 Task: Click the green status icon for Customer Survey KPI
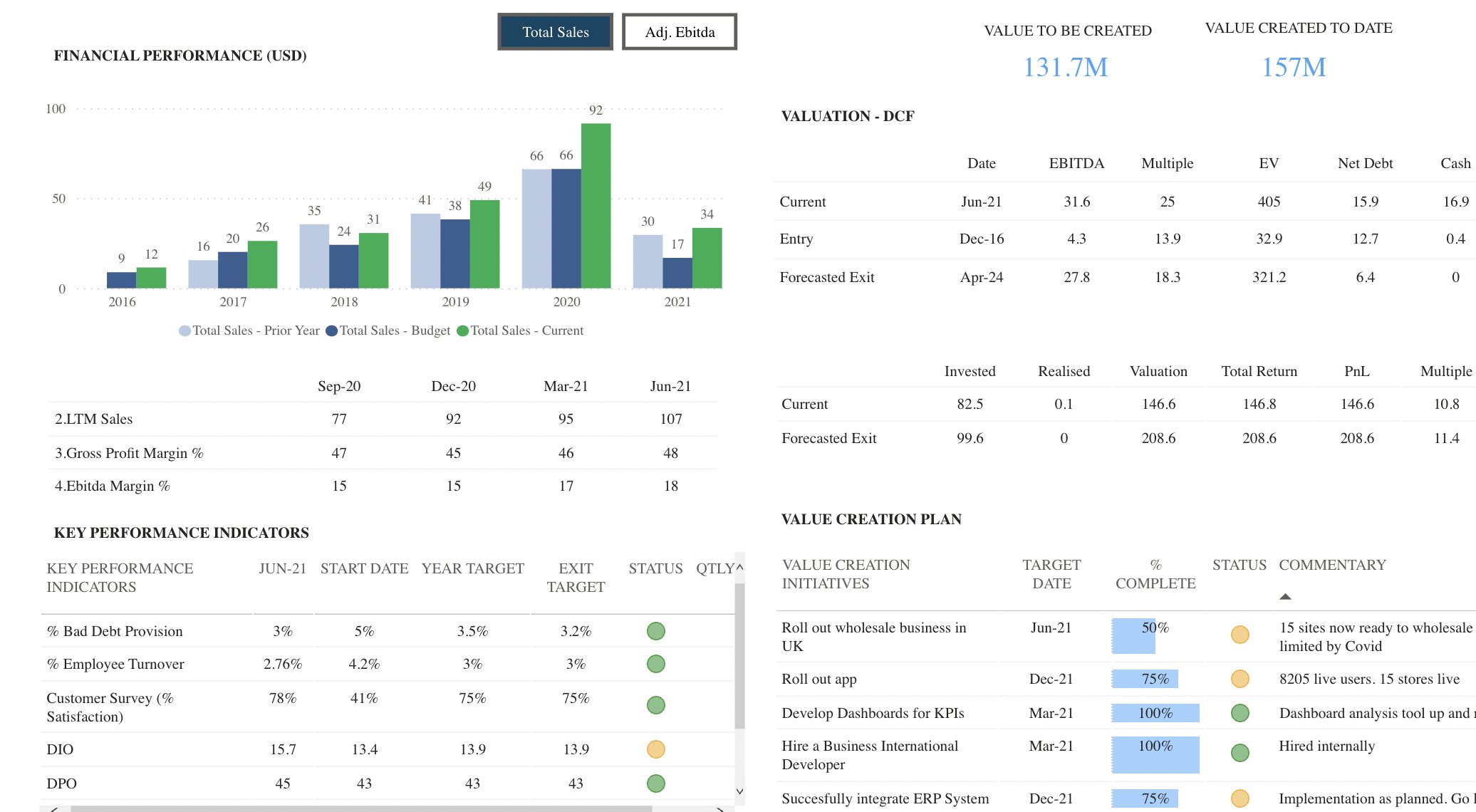[x=655, y=706]
